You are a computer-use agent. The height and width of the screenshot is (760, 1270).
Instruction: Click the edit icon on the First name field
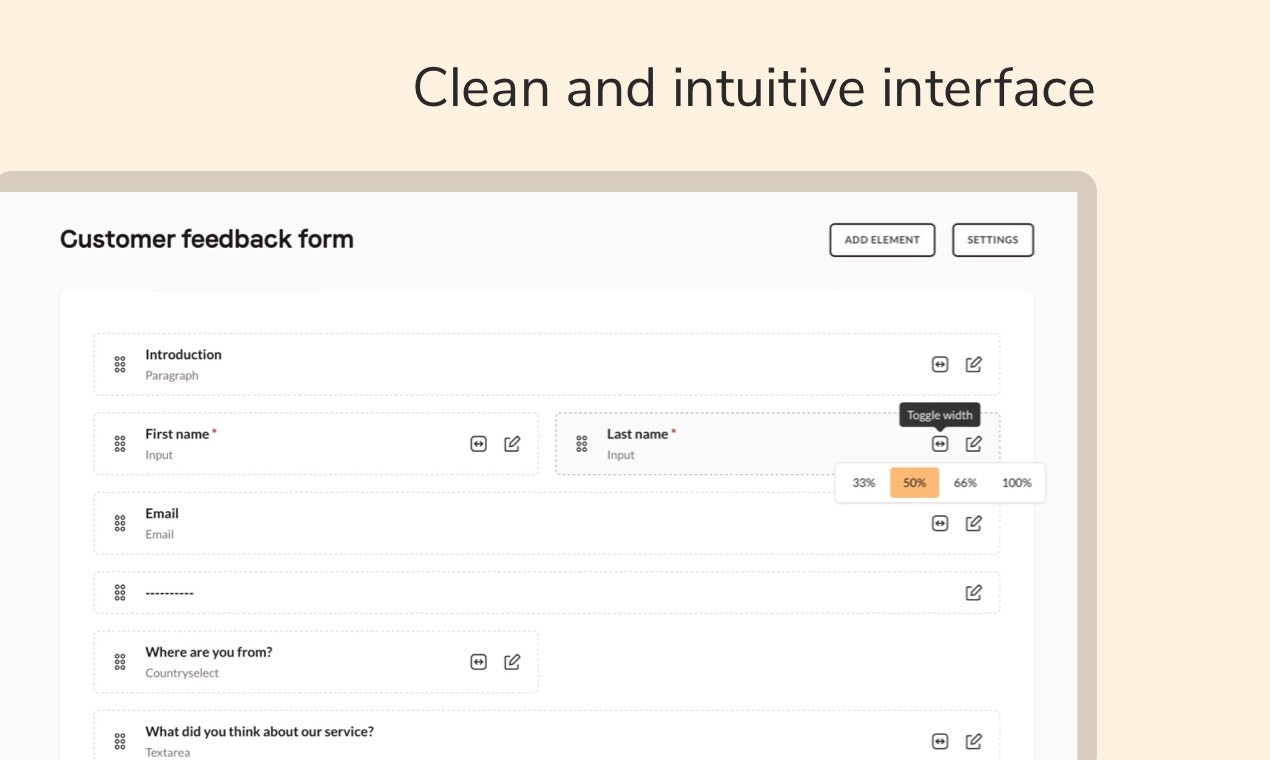512,443
